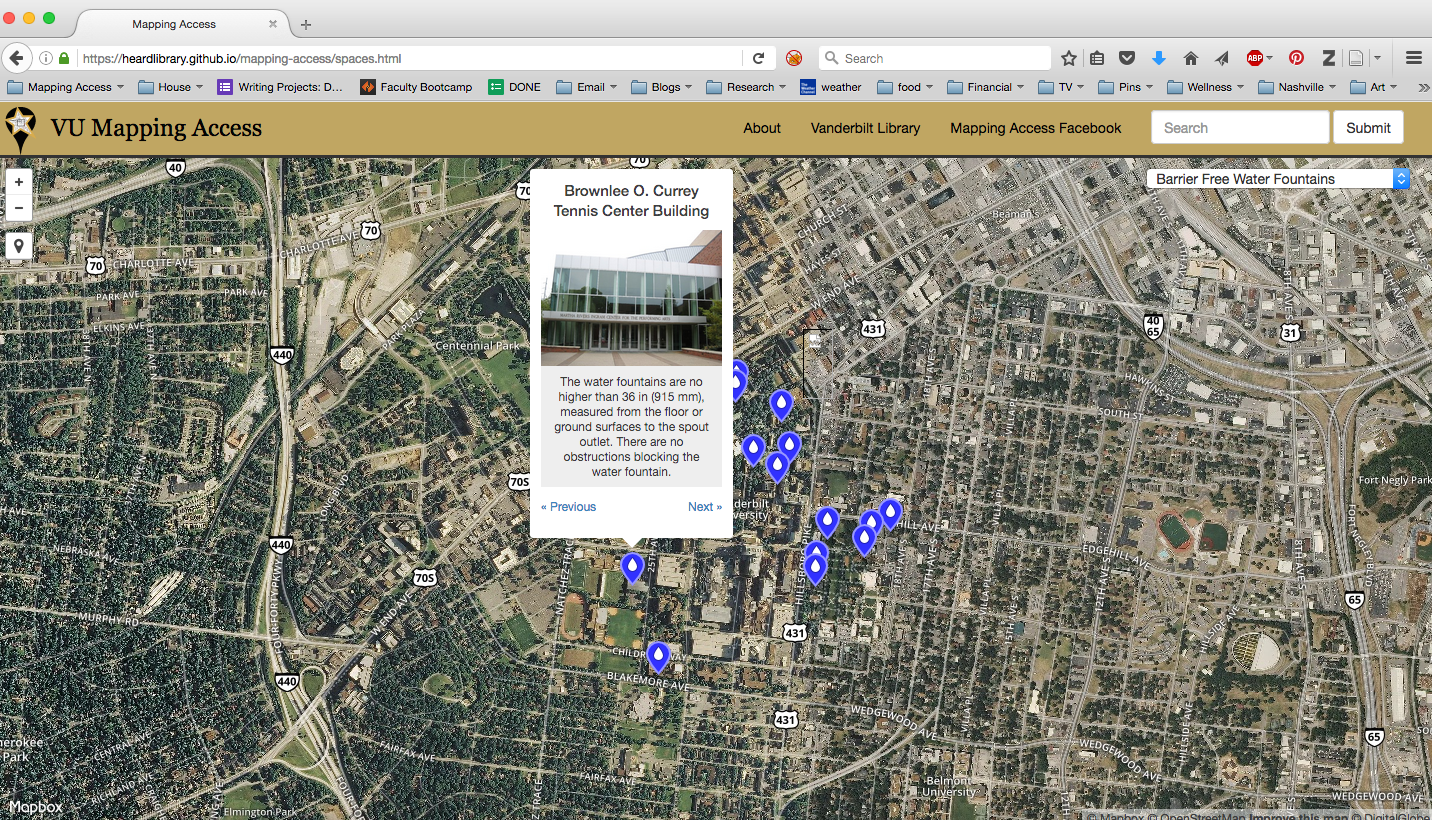1432x820 pixels.
Task: Click the Zotero Z toolbar icon
Action: tap(1328, 58)
